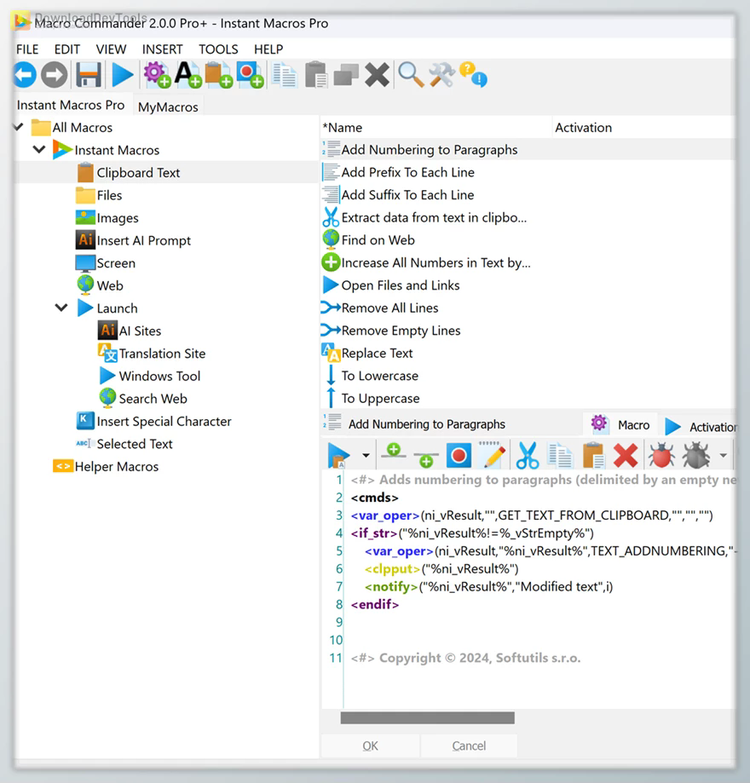Select the Macro tab in editor
Viewport: 750px width, 783px height.
pos(620,424)
